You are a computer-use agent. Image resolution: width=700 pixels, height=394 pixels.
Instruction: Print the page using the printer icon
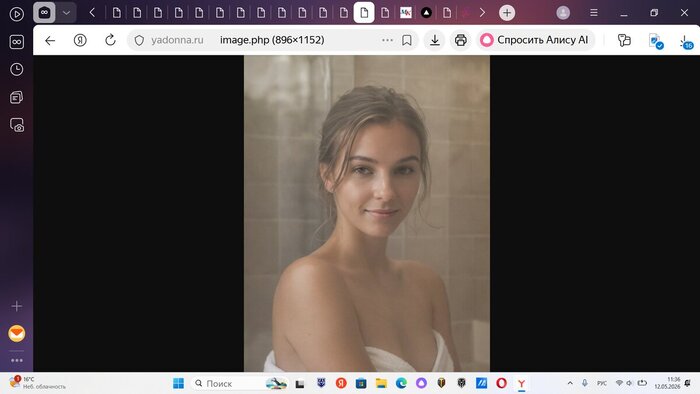click(x=461, y=40)
